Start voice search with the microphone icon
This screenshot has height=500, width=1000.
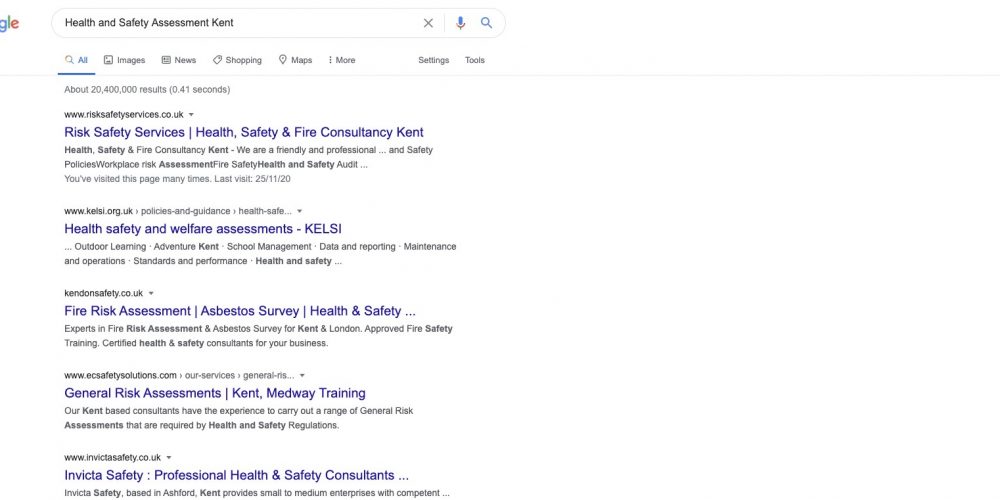click(x=460, y=23)
